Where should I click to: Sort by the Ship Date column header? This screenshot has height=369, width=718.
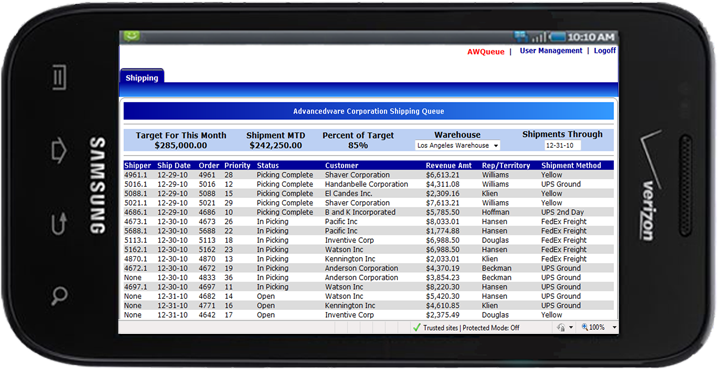point(174,165)
